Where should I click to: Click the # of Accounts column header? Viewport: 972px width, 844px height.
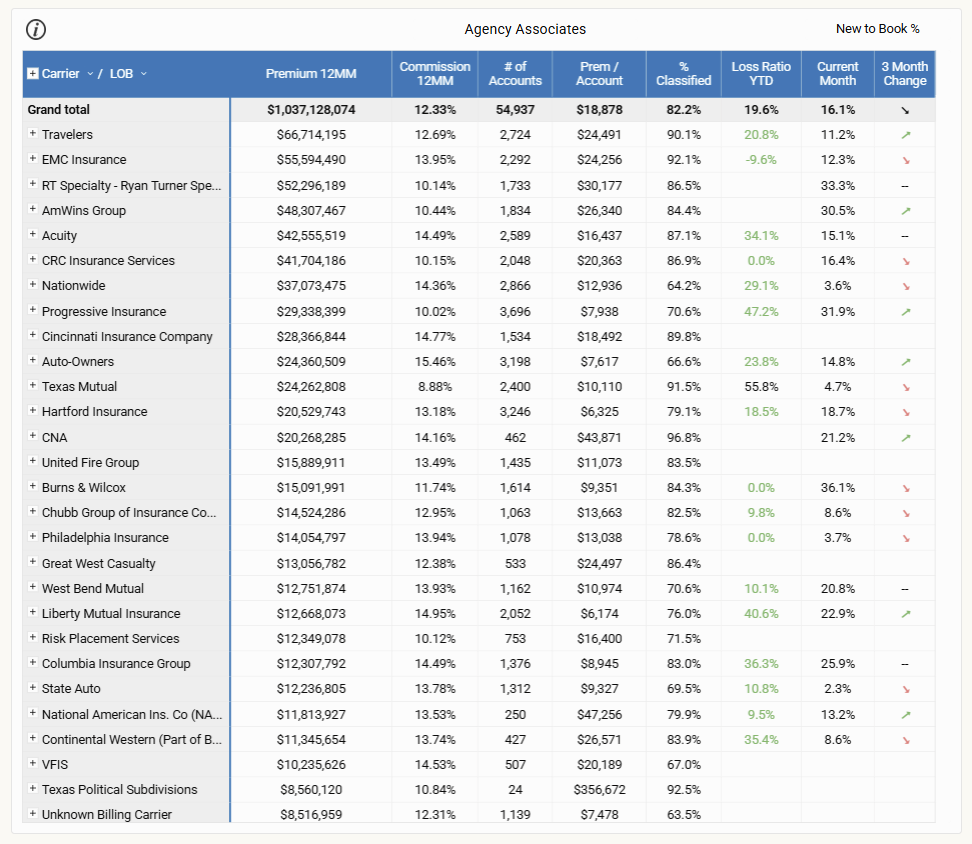[x=515, y=74]
